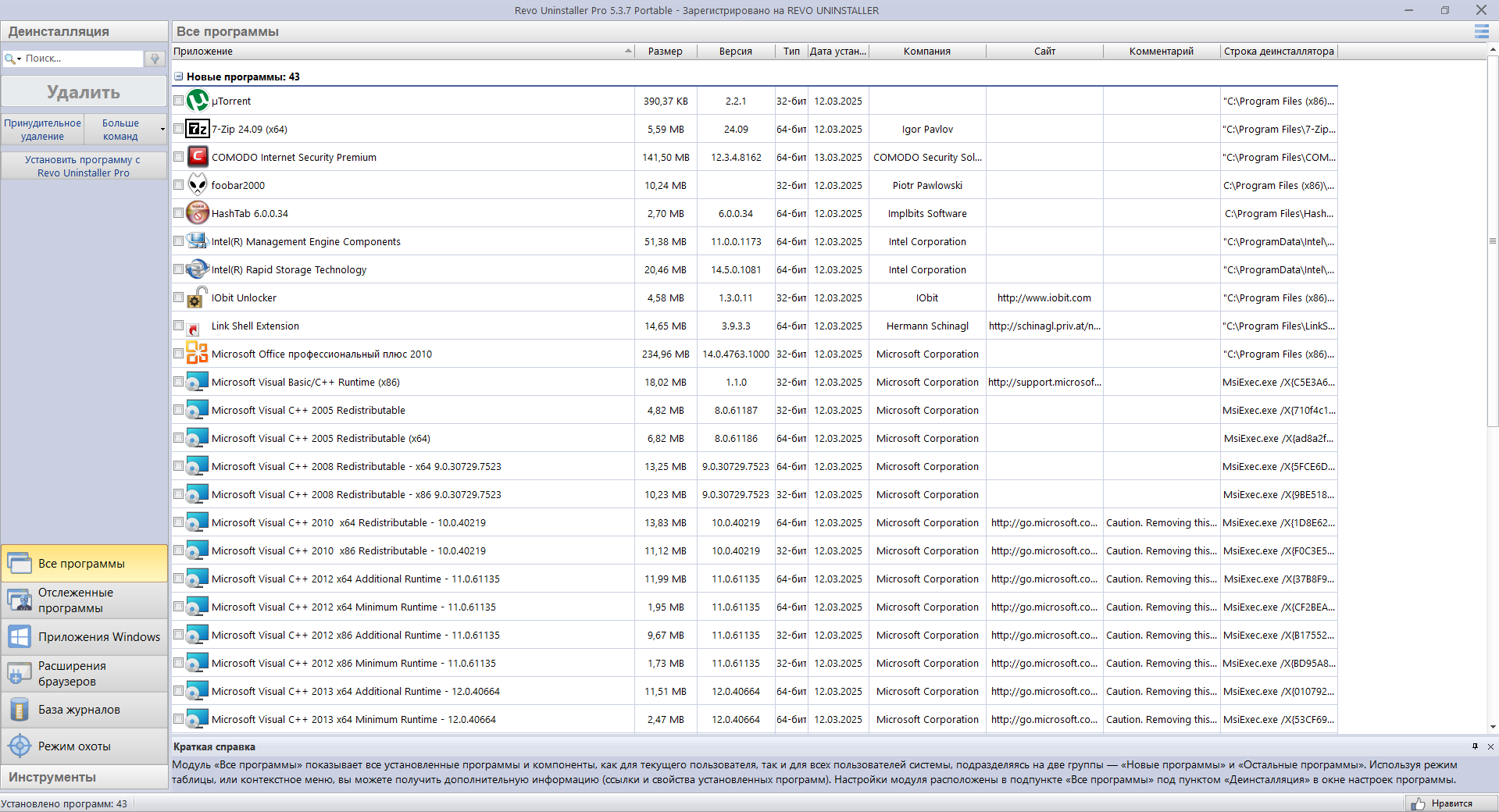Expand the Инструменты section
The width and height of the screenshot is (1499, 812).
(84, 777)
